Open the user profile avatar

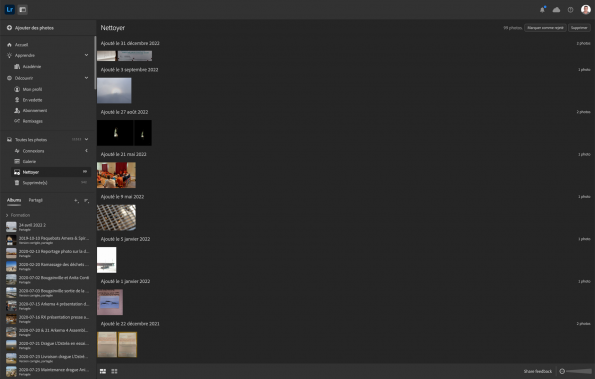[586, 9]
